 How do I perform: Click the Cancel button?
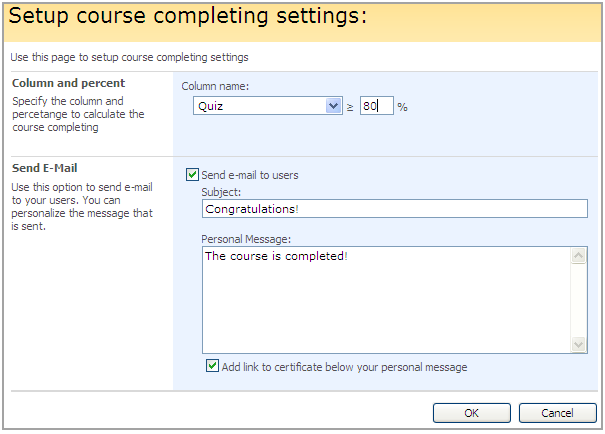(x=557, y=413)
